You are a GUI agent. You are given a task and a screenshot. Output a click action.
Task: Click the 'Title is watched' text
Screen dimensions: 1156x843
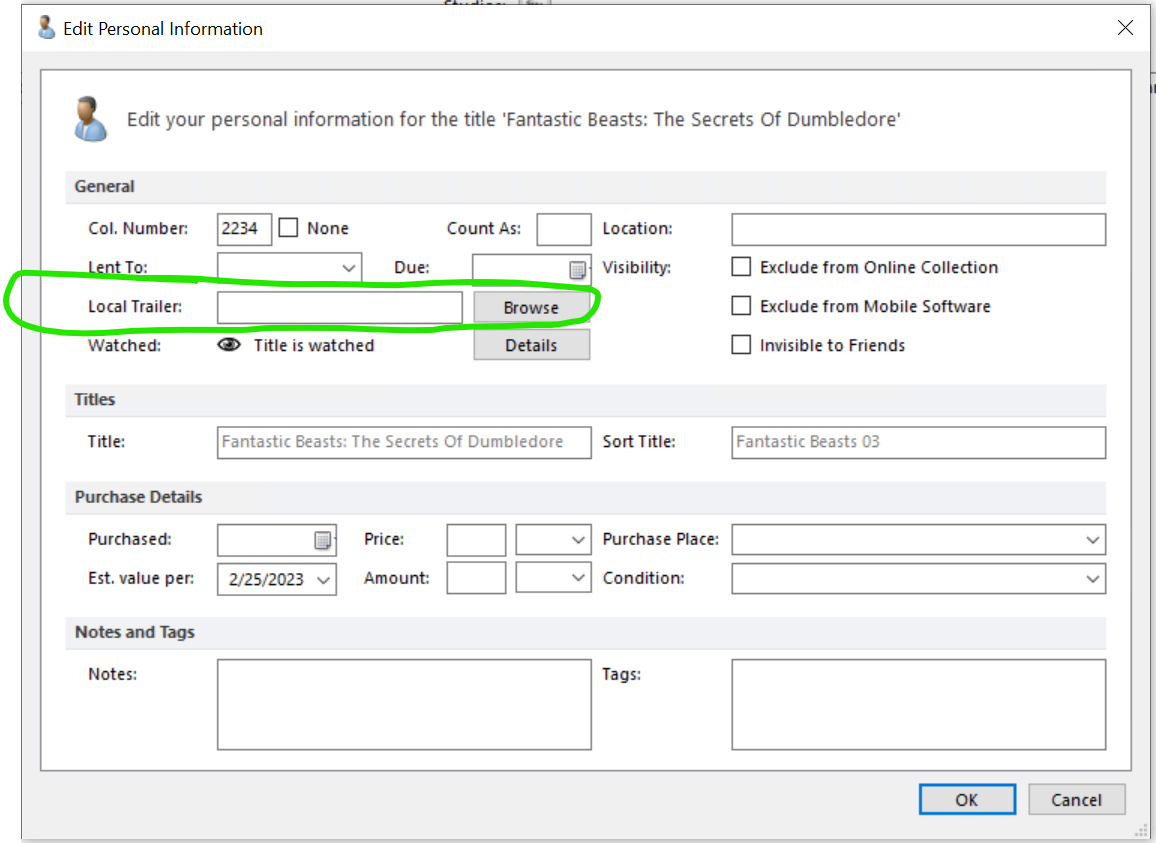click(x=314, y=345)
